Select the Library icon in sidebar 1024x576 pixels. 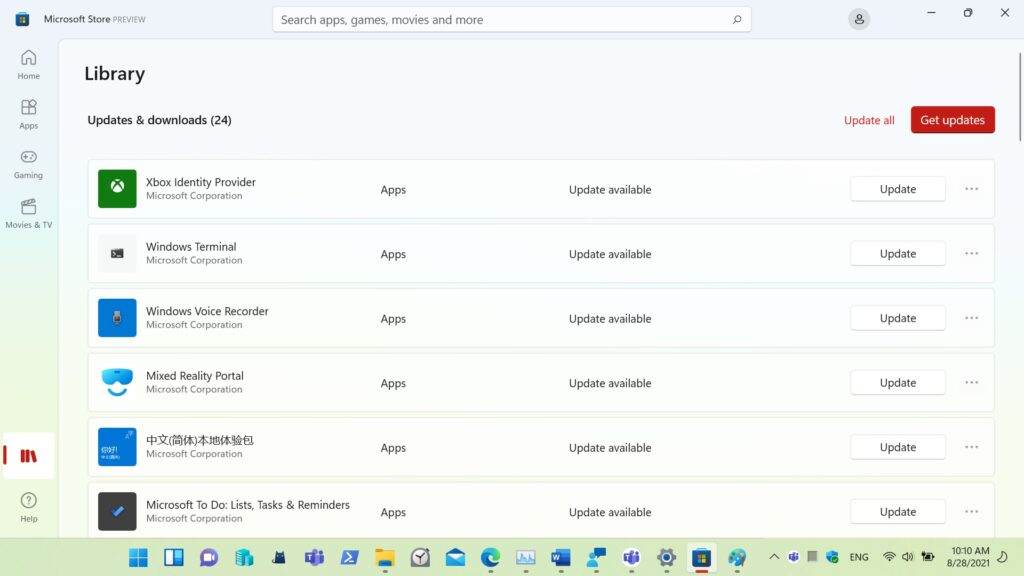click(x=29, y=456)
